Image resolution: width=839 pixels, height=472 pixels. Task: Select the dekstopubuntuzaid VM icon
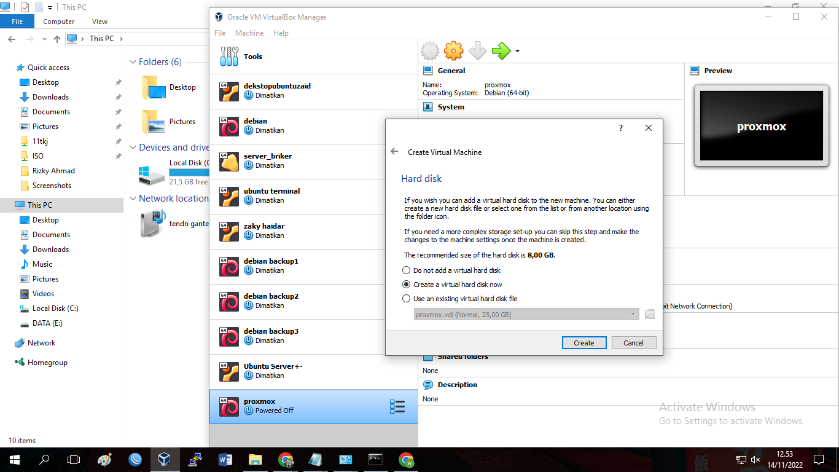(x=229, y=92)
